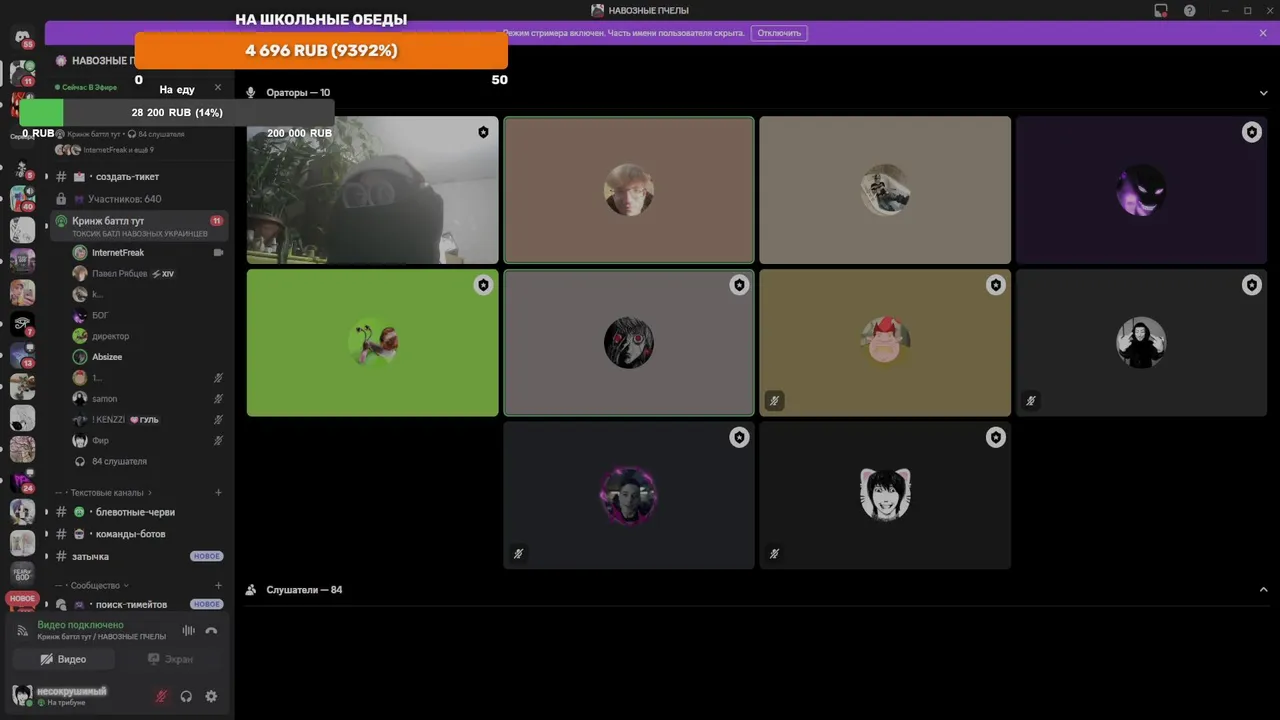Turn on camera with Видео button
The width and height of the screenshot is (1280, 720).
[63, 659]
